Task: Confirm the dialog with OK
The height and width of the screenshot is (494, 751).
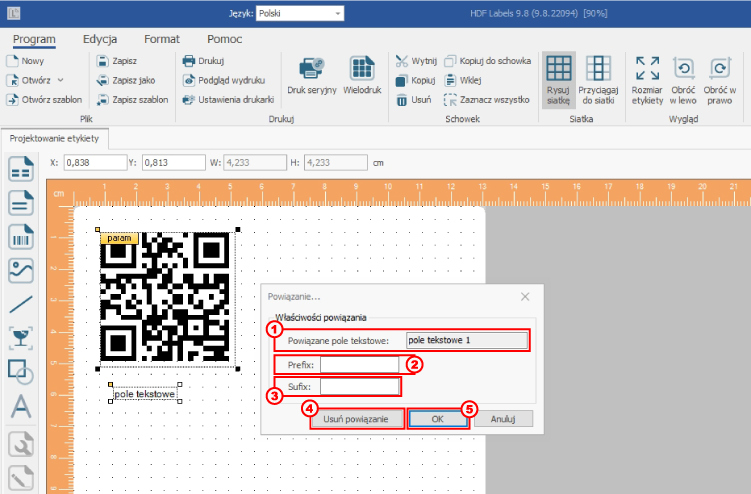Action: tap(438, 419)
